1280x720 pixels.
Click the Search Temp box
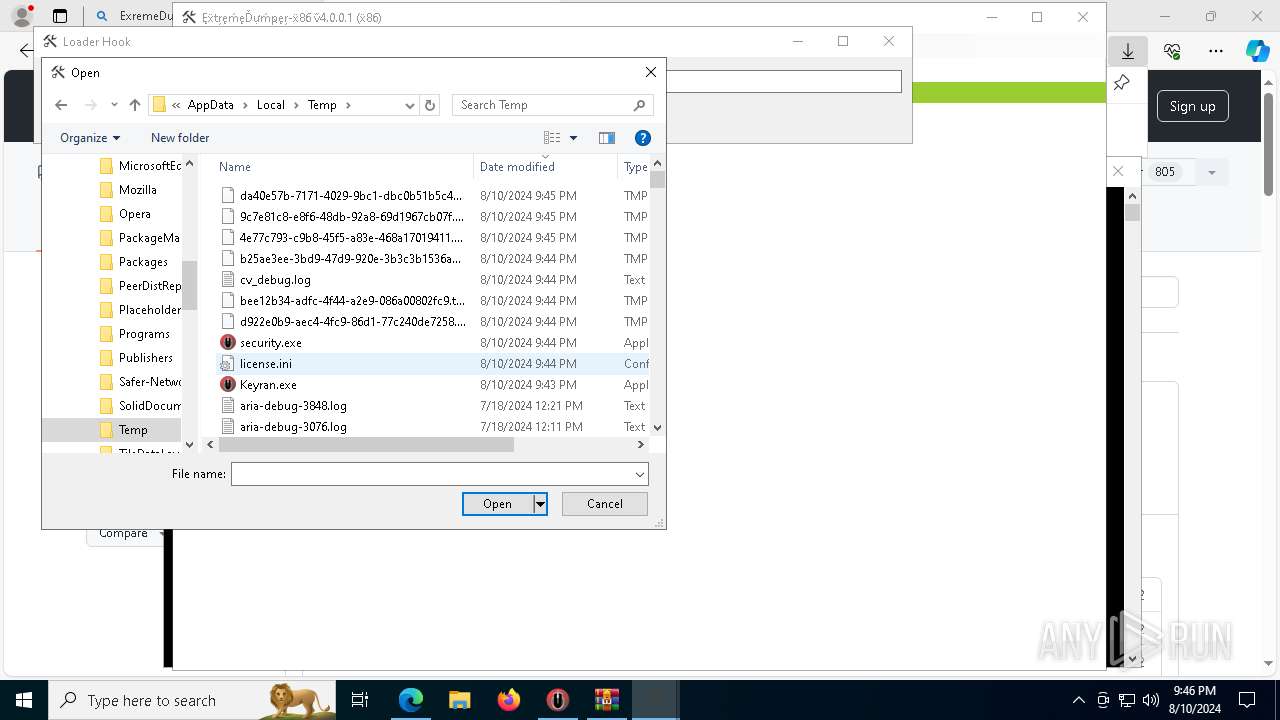click(552, 105)
